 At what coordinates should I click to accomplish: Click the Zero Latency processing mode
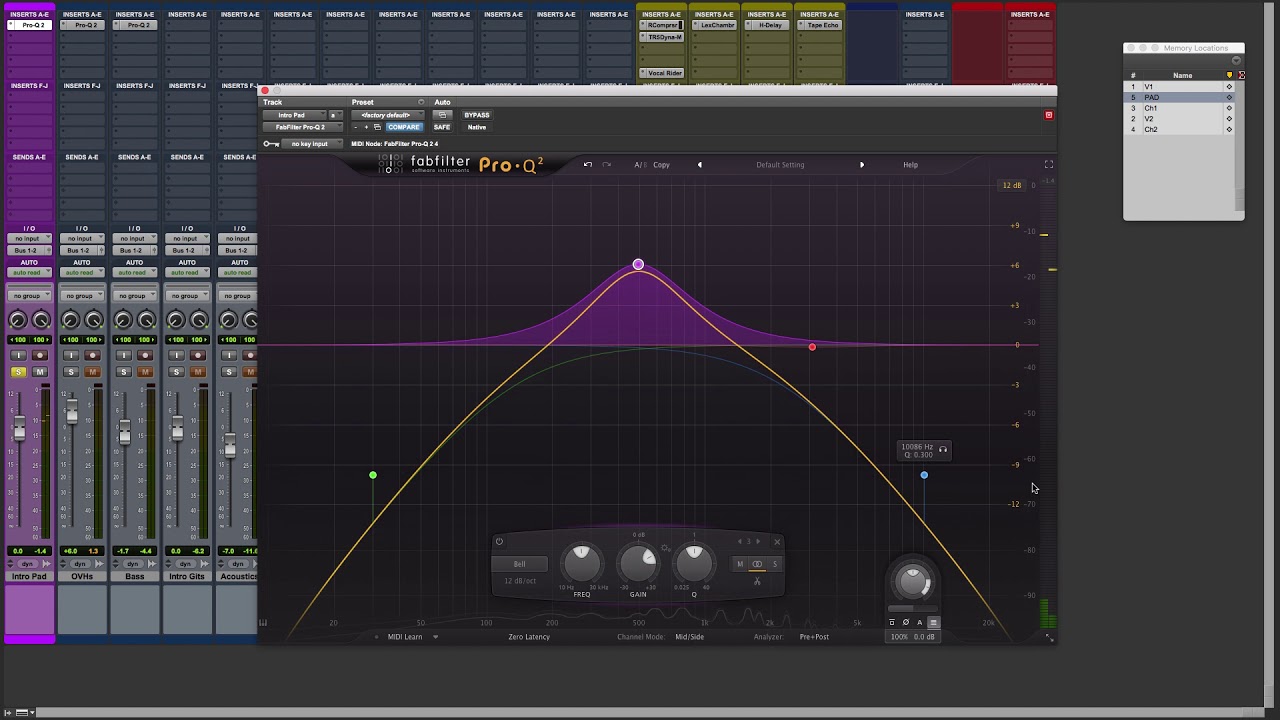(x=529, y=637)
